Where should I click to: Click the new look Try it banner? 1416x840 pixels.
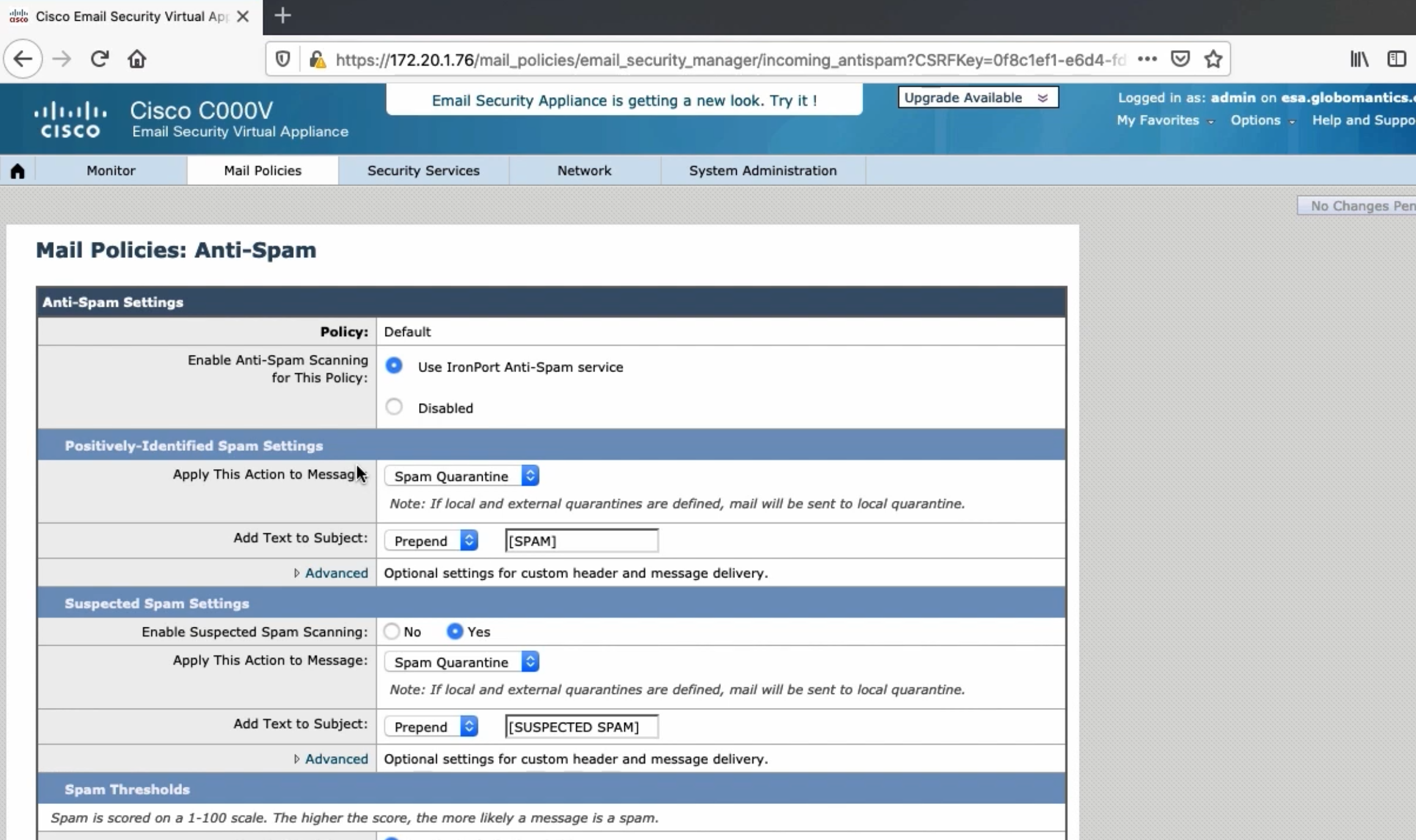(x=624, y=100)
